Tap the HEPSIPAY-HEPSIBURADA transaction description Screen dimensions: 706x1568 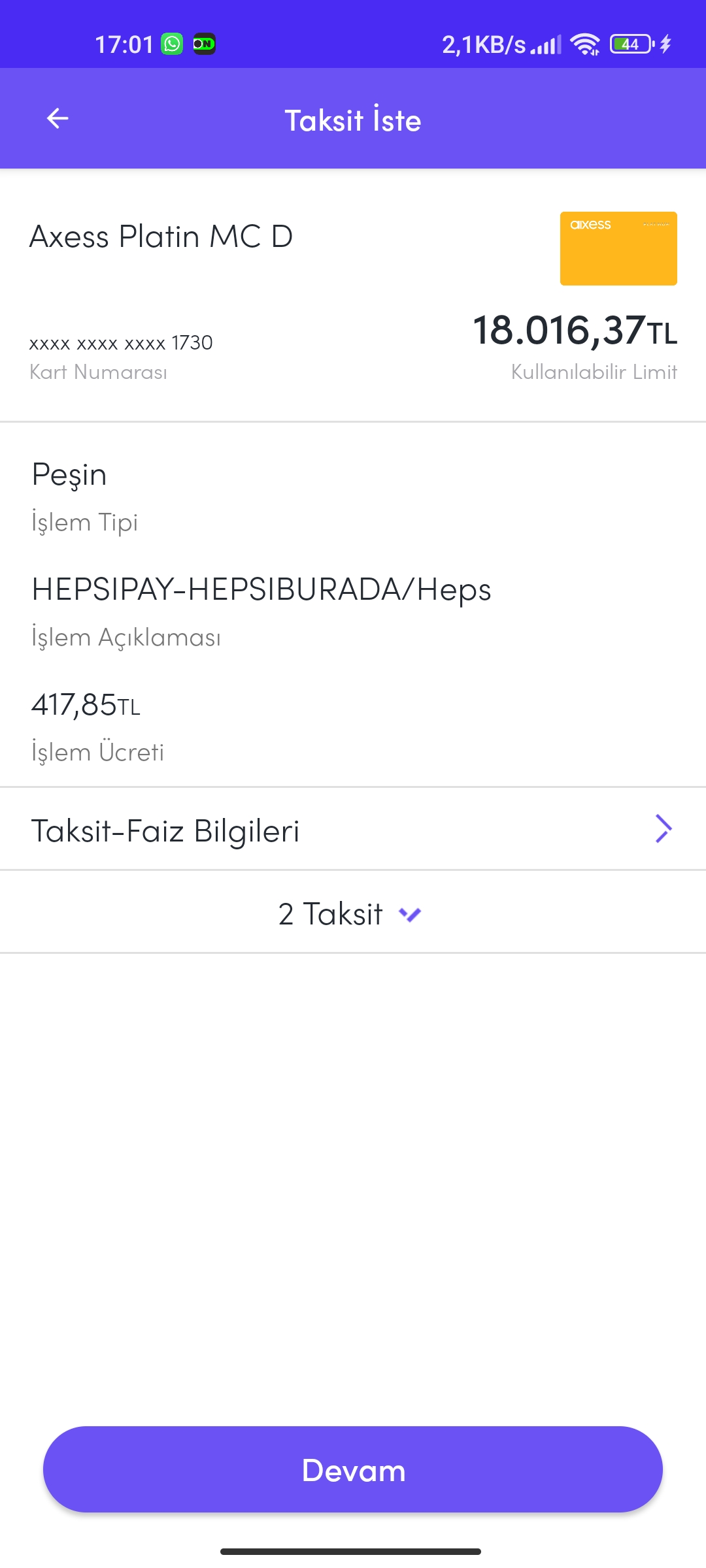pyautogui.click(x=261, y=590)
